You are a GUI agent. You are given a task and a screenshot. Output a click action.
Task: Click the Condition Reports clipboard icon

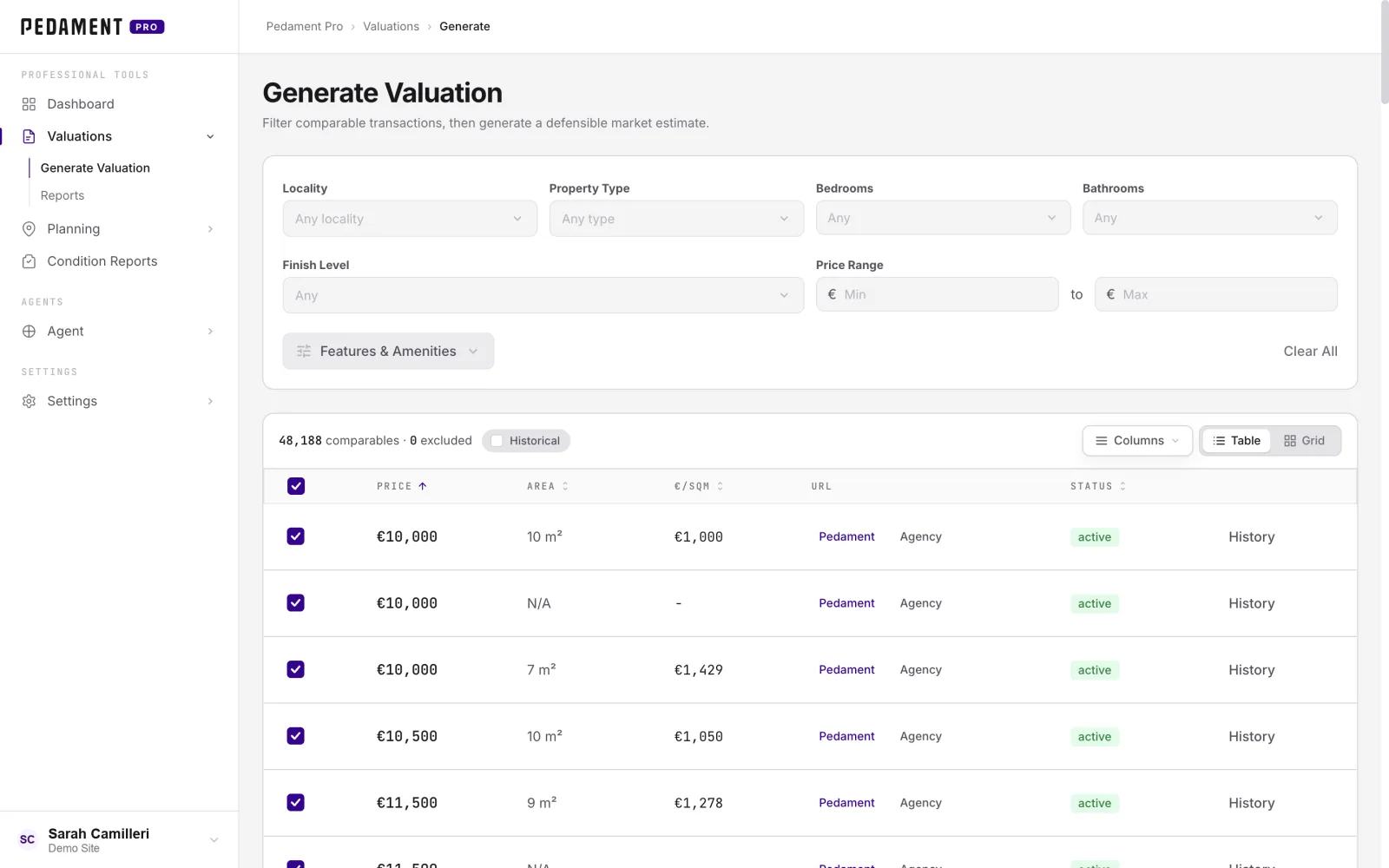click(x=29, y=261)
